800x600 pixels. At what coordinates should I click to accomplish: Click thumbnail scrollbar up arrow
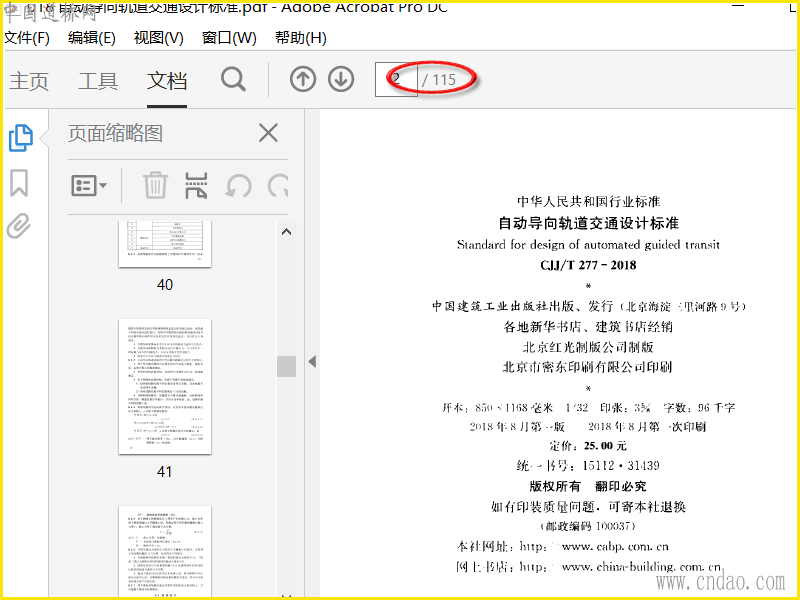[x=287, y=232]
